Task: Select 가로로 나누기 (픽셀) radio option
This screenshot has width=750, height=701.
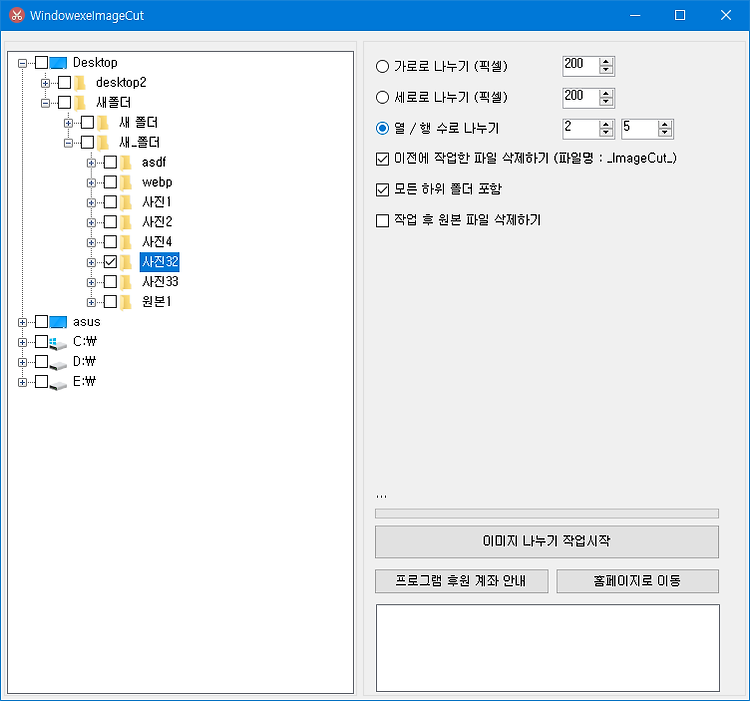Action: point(382,66)
